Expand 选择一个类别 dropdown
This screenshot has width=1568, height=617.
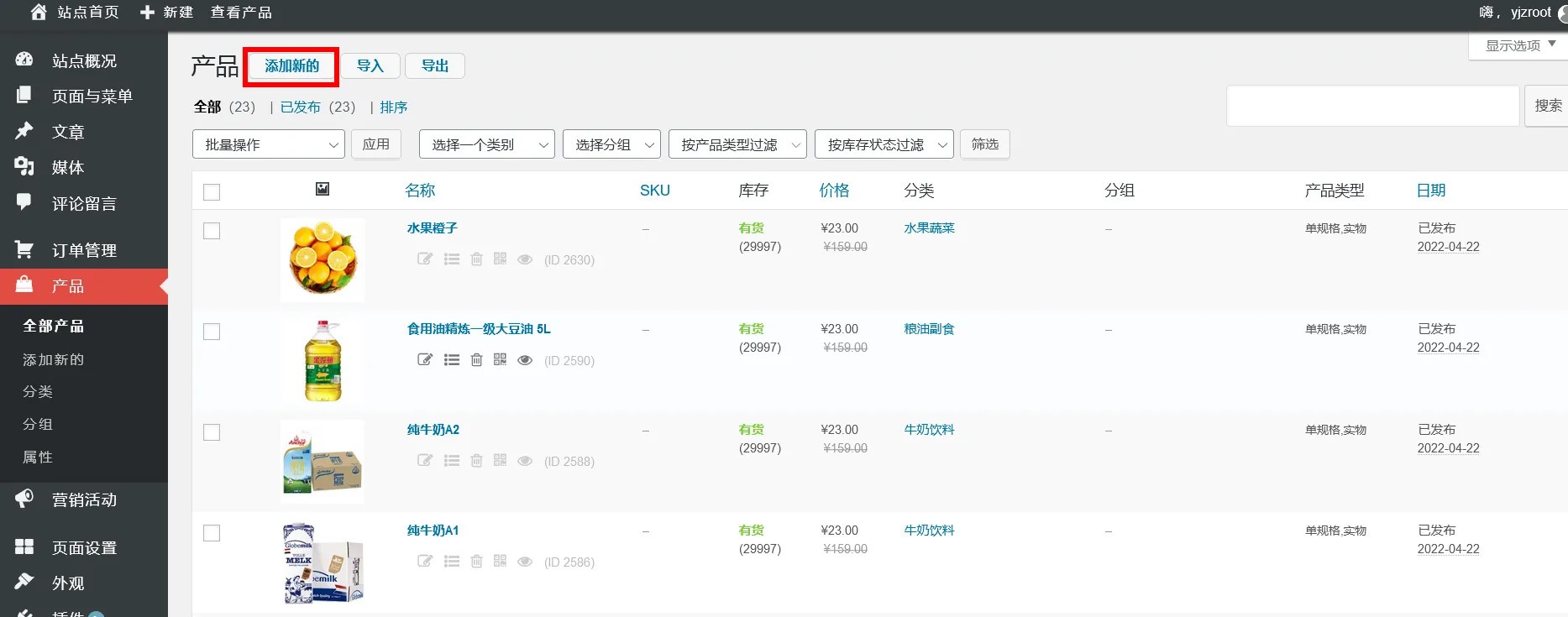pos(486,144)
